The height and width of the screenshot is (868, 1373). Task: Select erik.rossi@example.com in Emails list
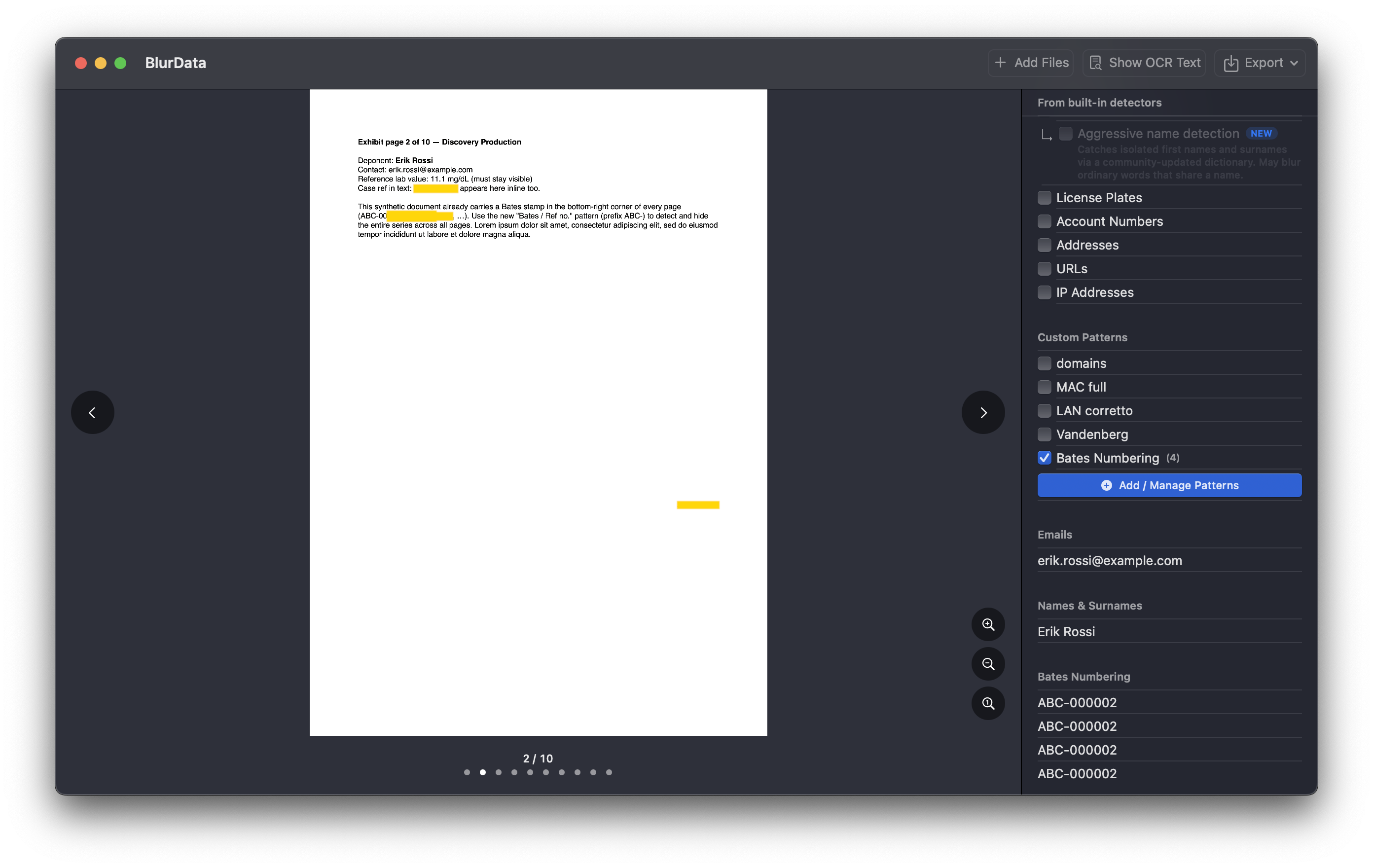pyautogui.click(x=1169, y=561)
